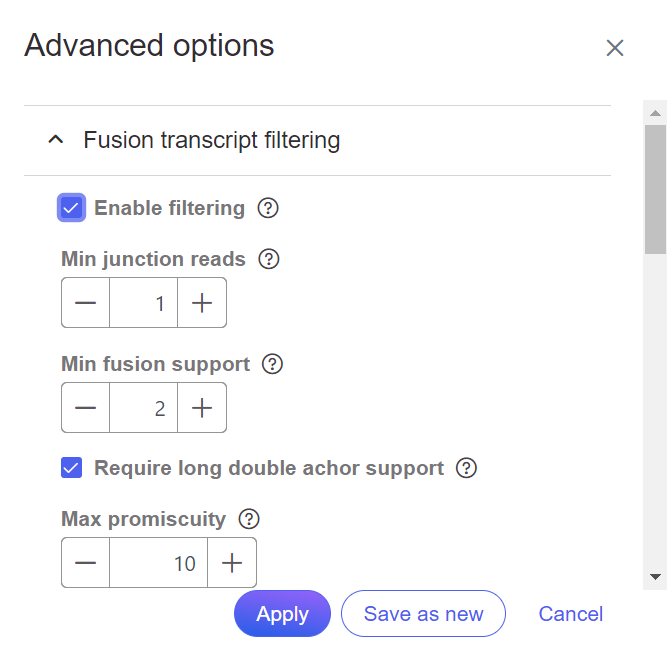The width and height of the screenshot is (668, 651).
Task: Apply the advanced options
Action: tap(282, 614)
